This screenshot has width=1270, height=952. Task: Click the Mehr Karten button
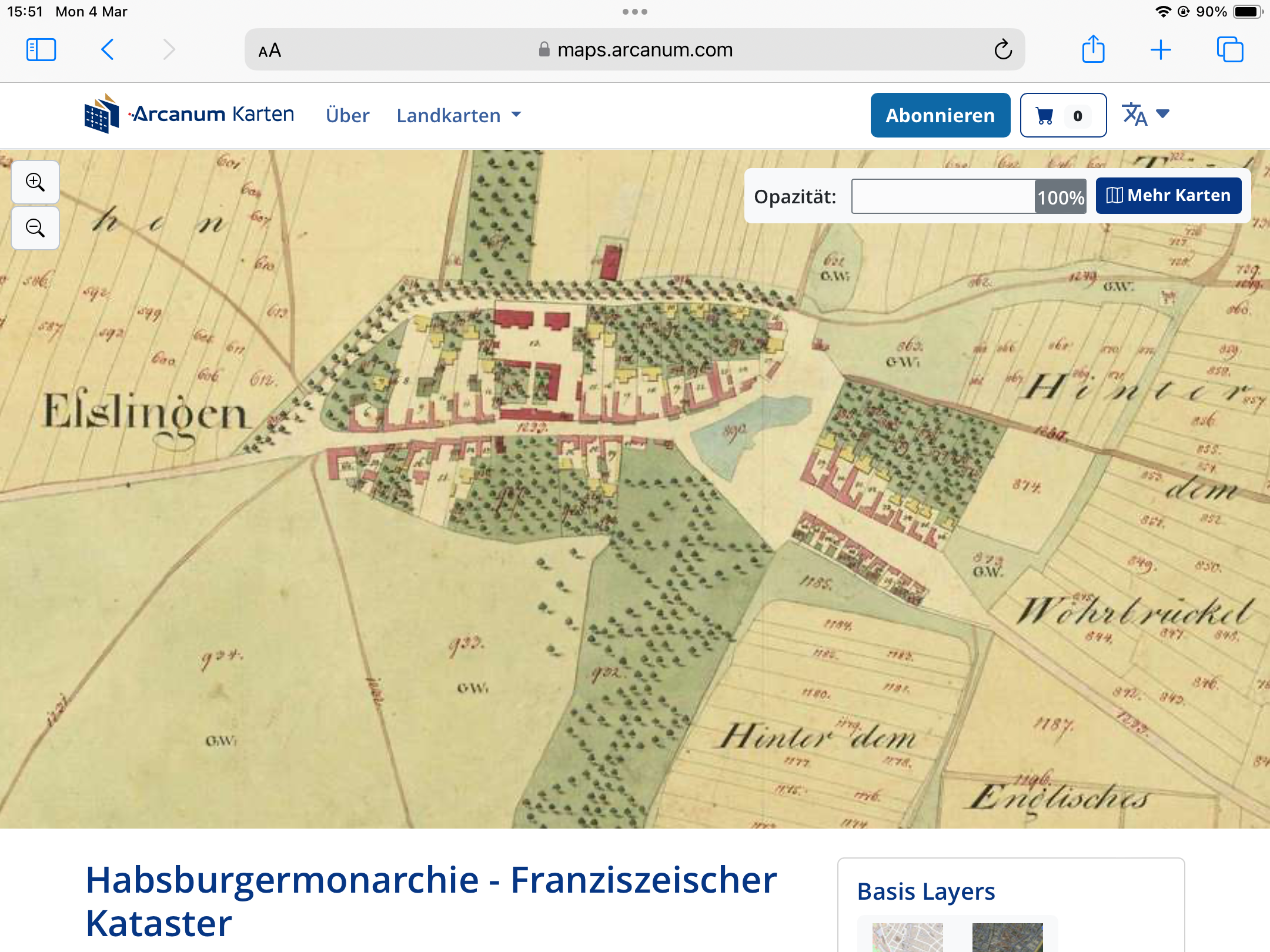1168,196
